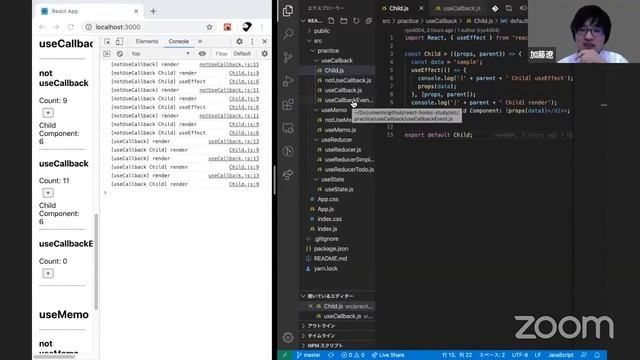Close the DevTools panel
This screenshot has width=640, height=360.
tap(264, 41)
